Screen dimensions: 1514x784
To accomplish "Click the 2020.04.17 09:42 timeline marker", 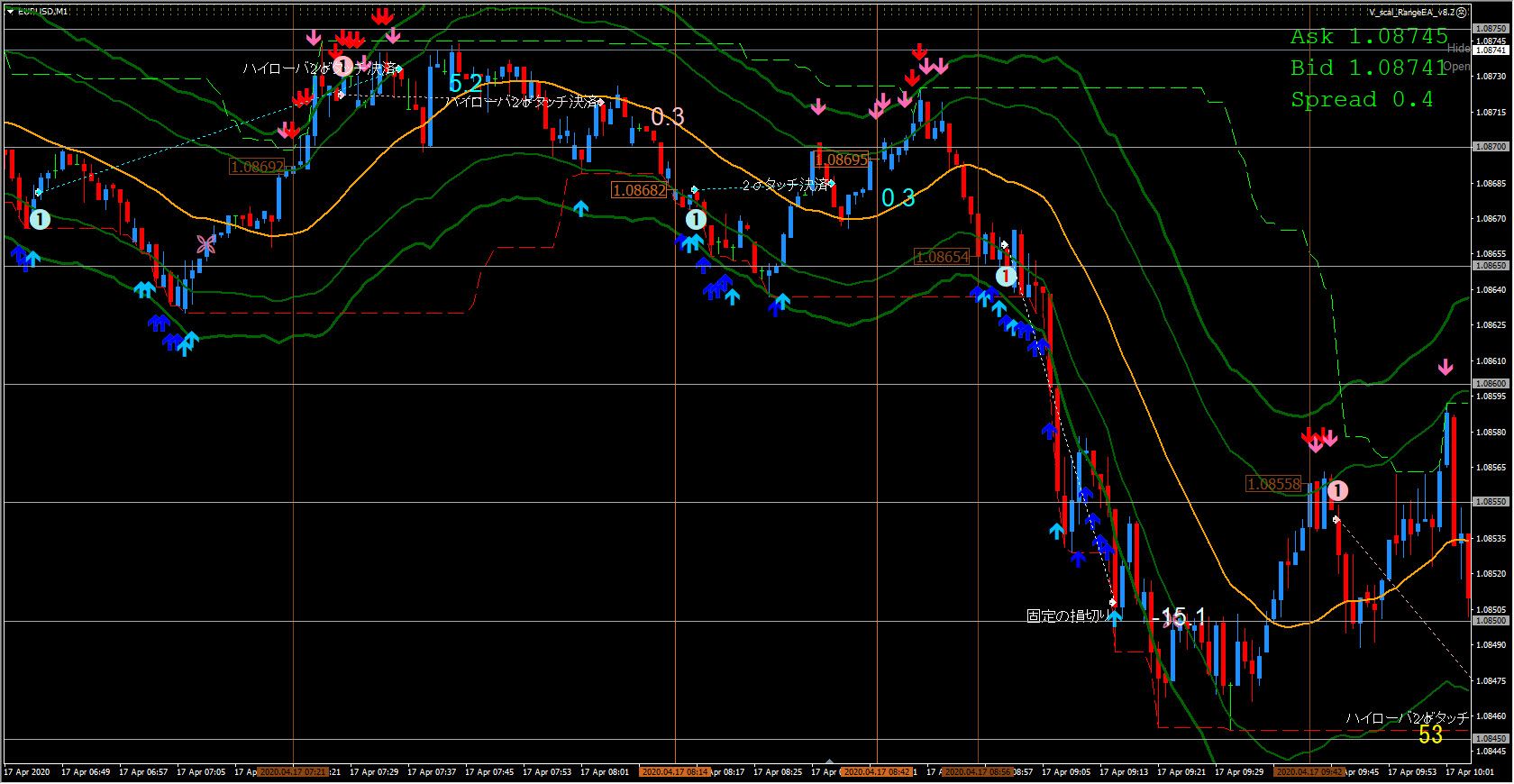I will pos(1309,772).
